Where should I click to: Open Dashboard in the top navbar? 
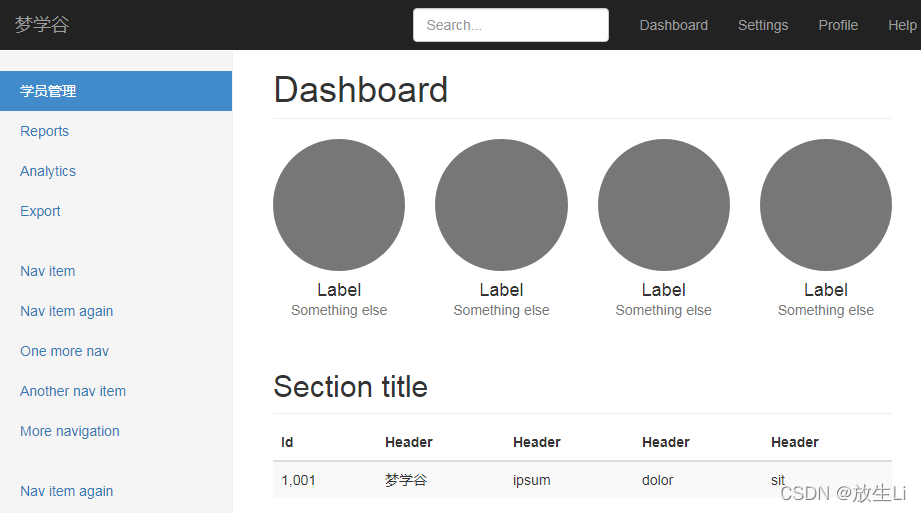click(674, 25)
